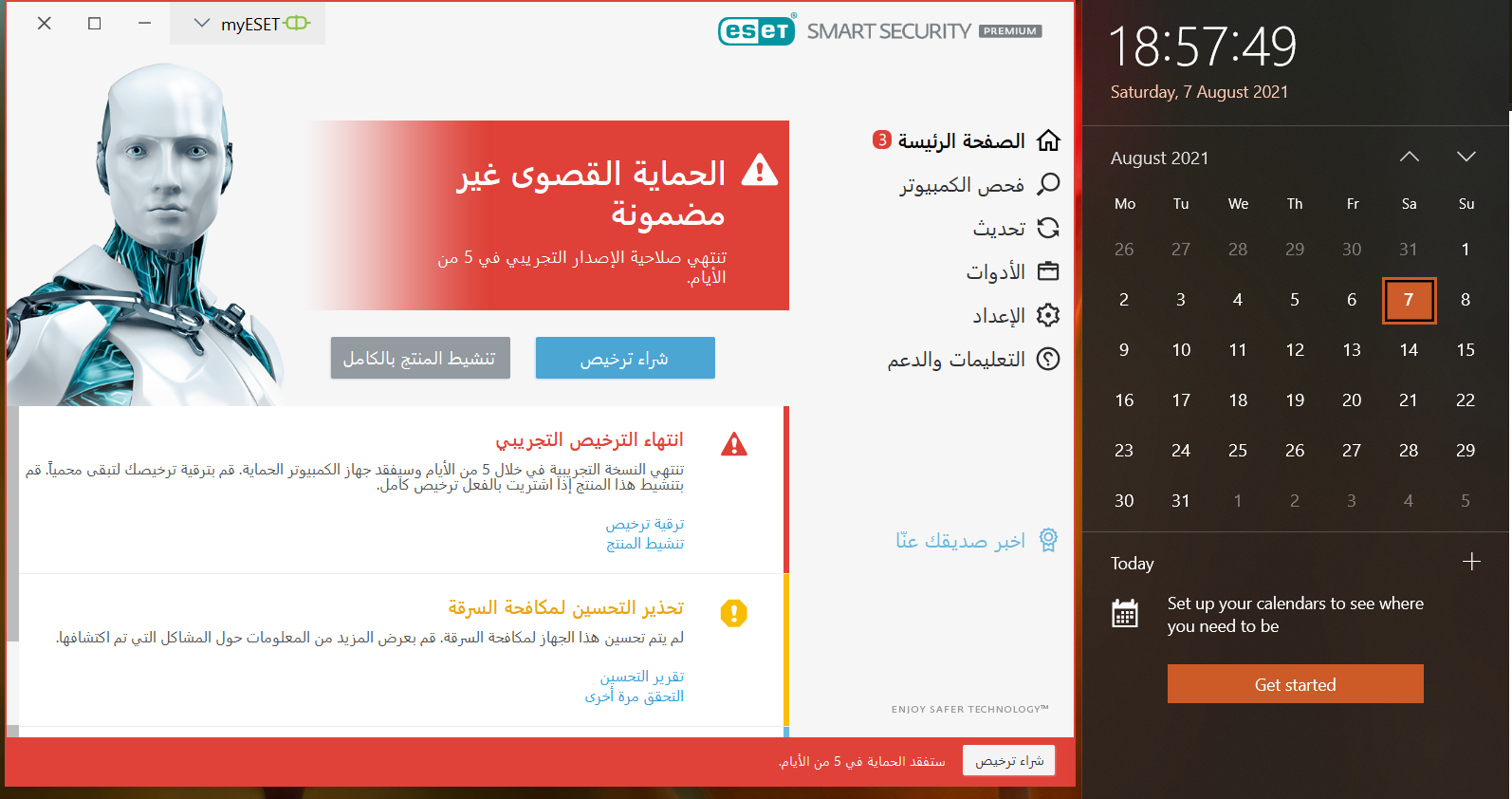Go to next month with down chevron
The image size is (1512, 799).
[x=1466, y=157]
